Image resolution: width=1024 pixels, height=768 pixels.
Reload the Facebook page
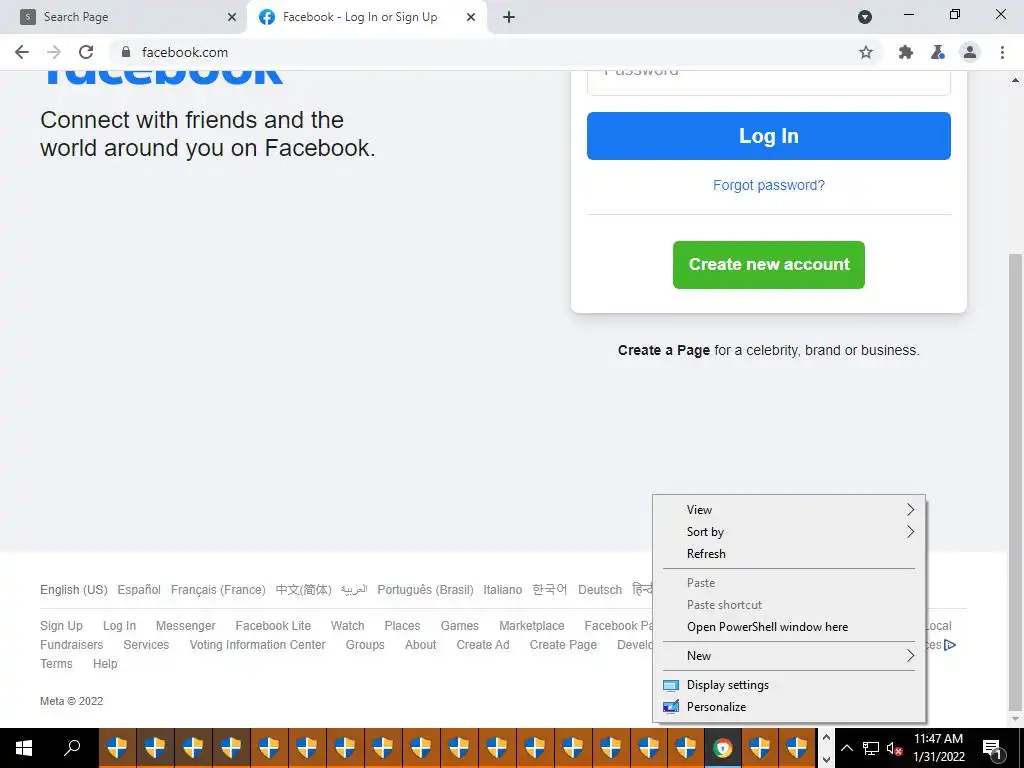pyautogui.click(x=86, y=52)
